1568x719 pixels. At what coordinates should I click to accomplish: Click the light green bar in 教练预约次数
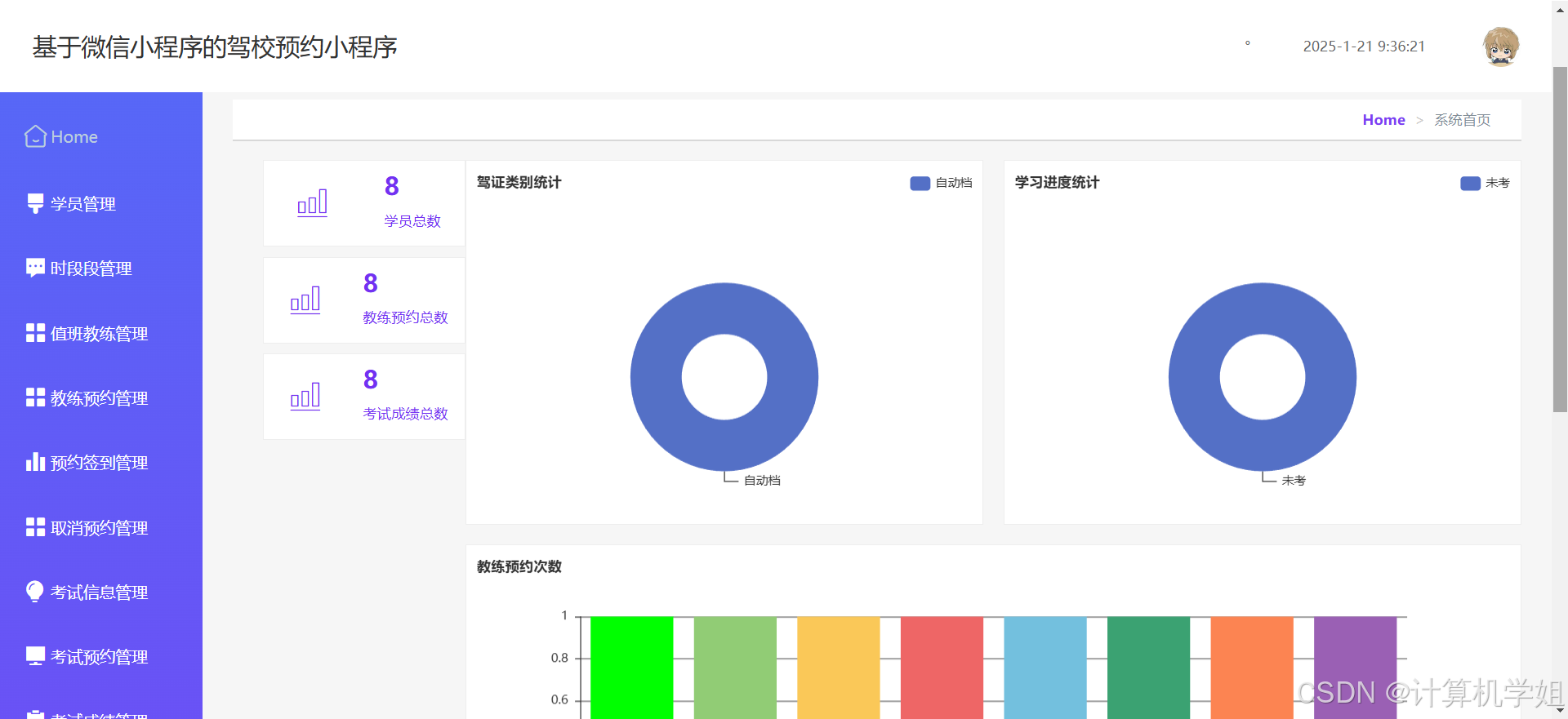pyautogui.click(x=735, y=668)
